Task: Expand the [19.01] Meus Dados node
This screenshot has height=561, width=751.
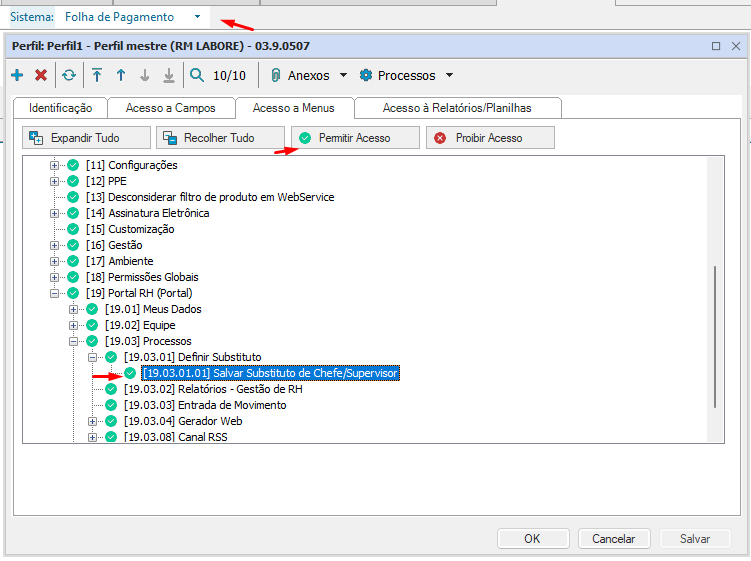Action: [74, 309]
